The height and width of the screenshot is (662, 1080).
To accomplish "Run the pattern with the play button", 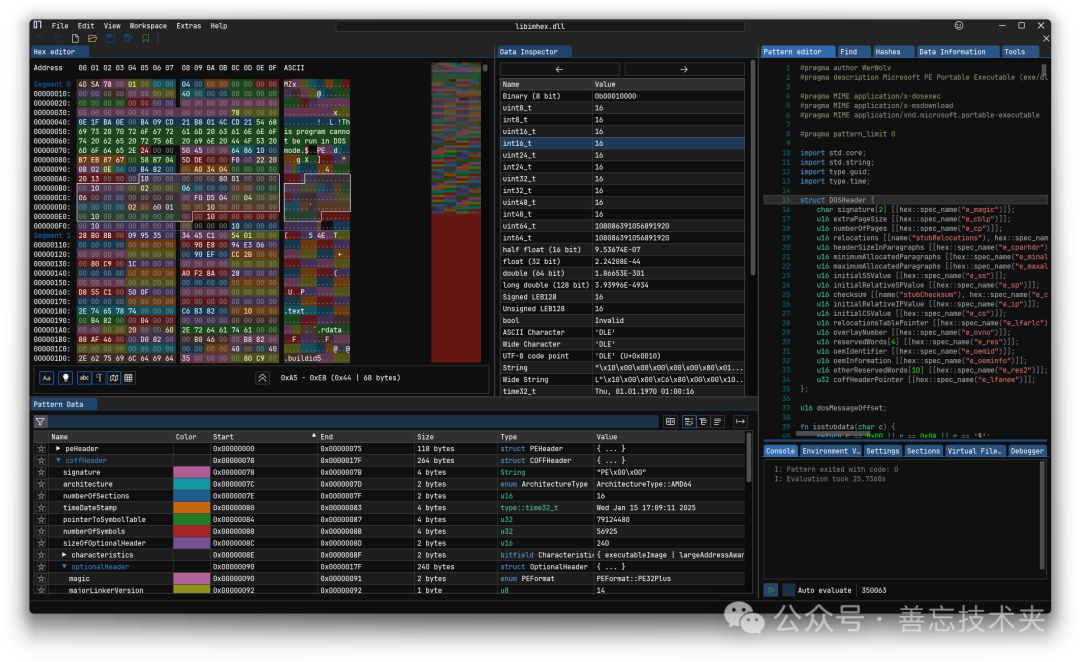I will point(770,590).
